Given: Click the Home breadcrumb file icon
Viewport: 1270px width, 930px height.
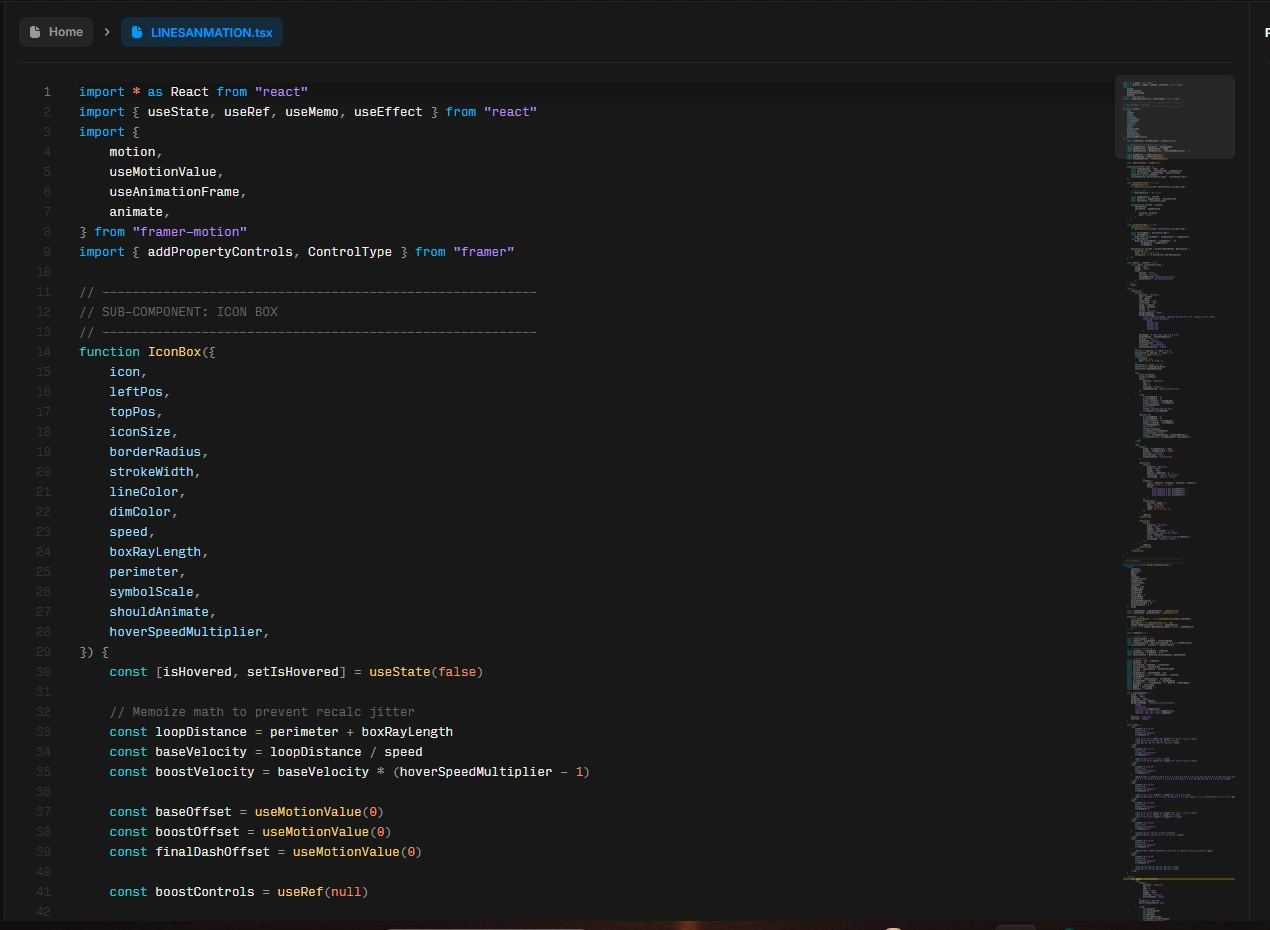Looking at the screenshot, I should pos(35,32).
